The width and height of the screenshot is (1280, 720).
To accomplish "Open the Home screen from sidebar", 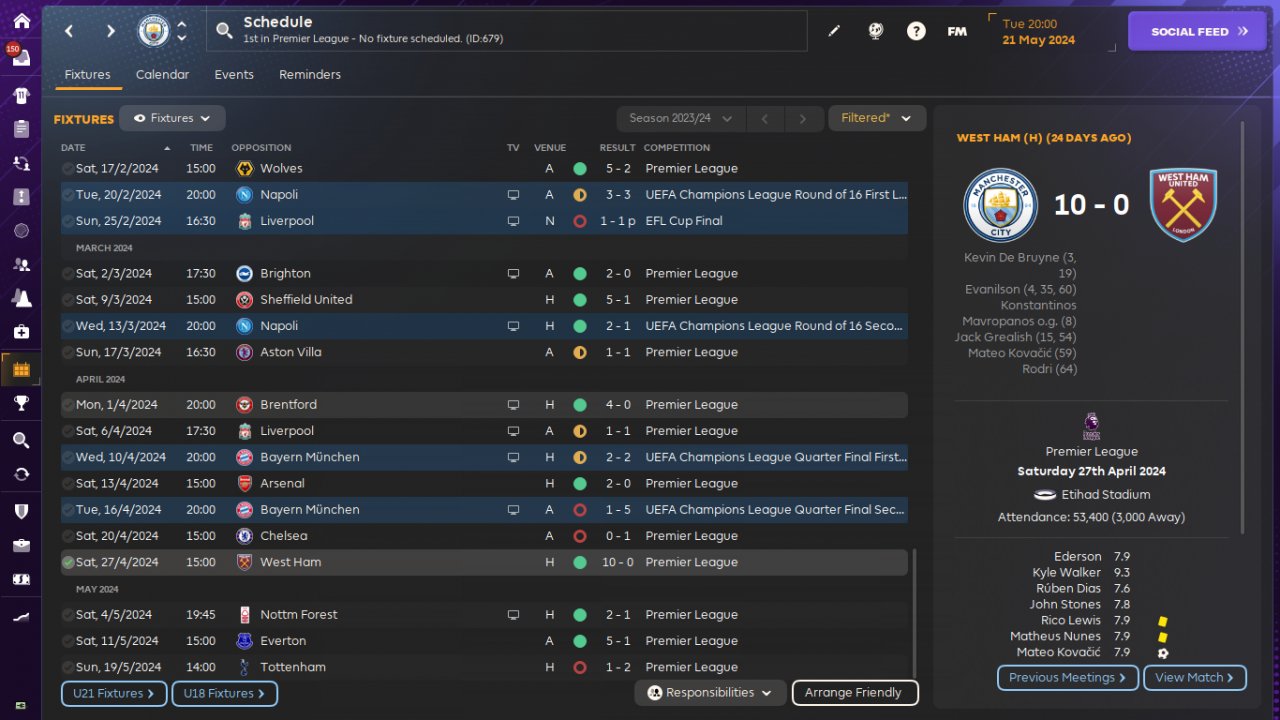I will click(x=21, y=21).
